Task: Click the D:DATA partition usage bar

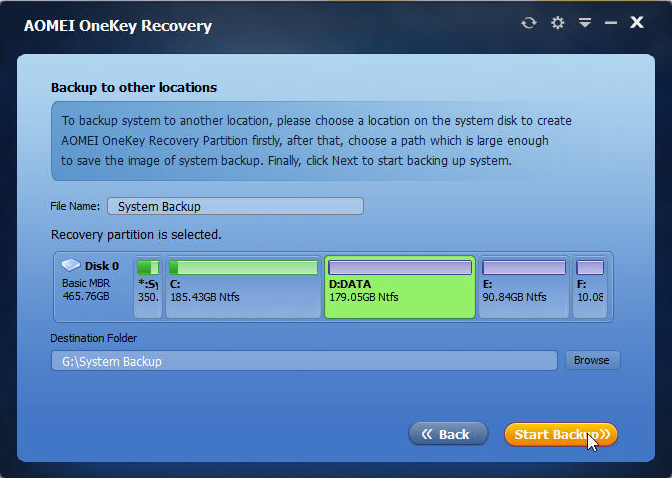Action: 400,268
